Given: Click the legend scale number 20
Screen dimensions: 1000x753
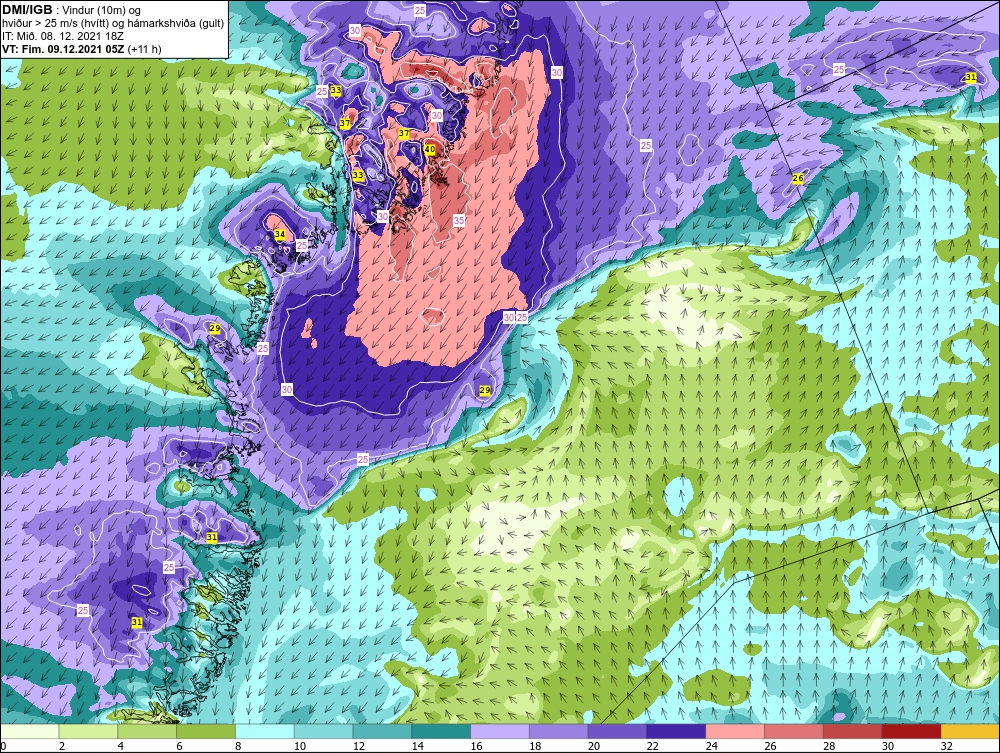Looking at the screenshot, I should pyautogui.click(x=594, y=745).
